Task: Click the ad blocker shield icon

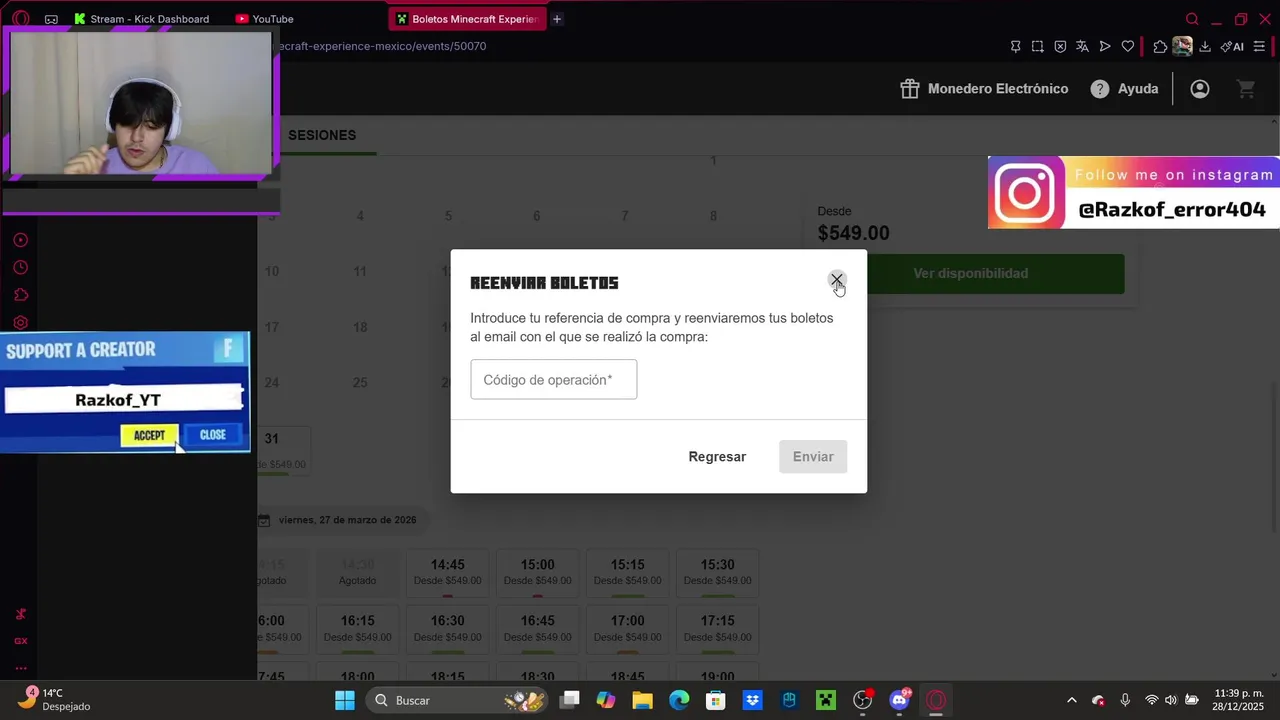Action: [1061, 46]
